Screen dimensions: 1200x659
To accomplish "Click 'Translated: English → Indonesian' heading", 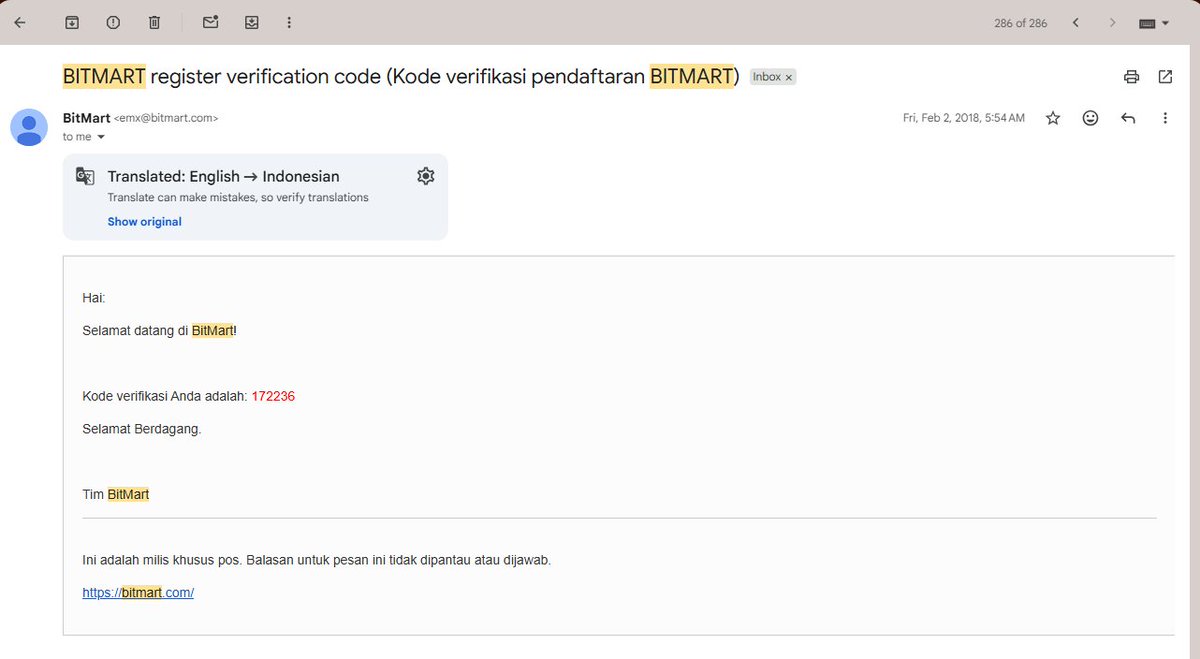I will (223, 176).
